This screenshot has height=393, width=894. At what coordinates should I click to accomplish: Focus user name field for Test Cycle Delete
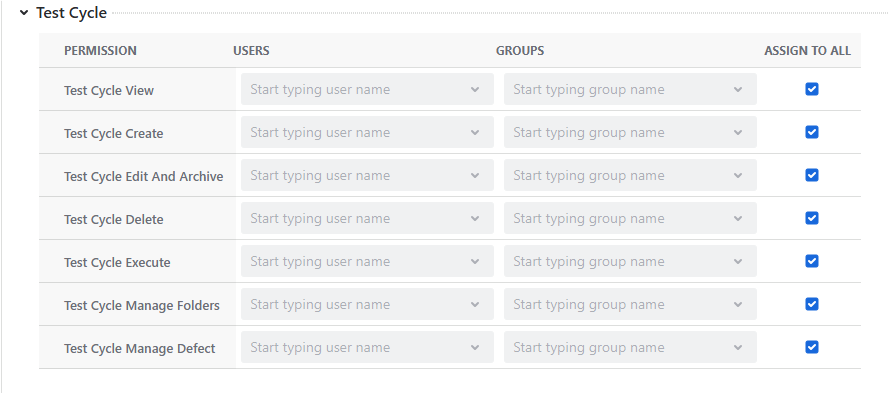click(x=367, y=218)
